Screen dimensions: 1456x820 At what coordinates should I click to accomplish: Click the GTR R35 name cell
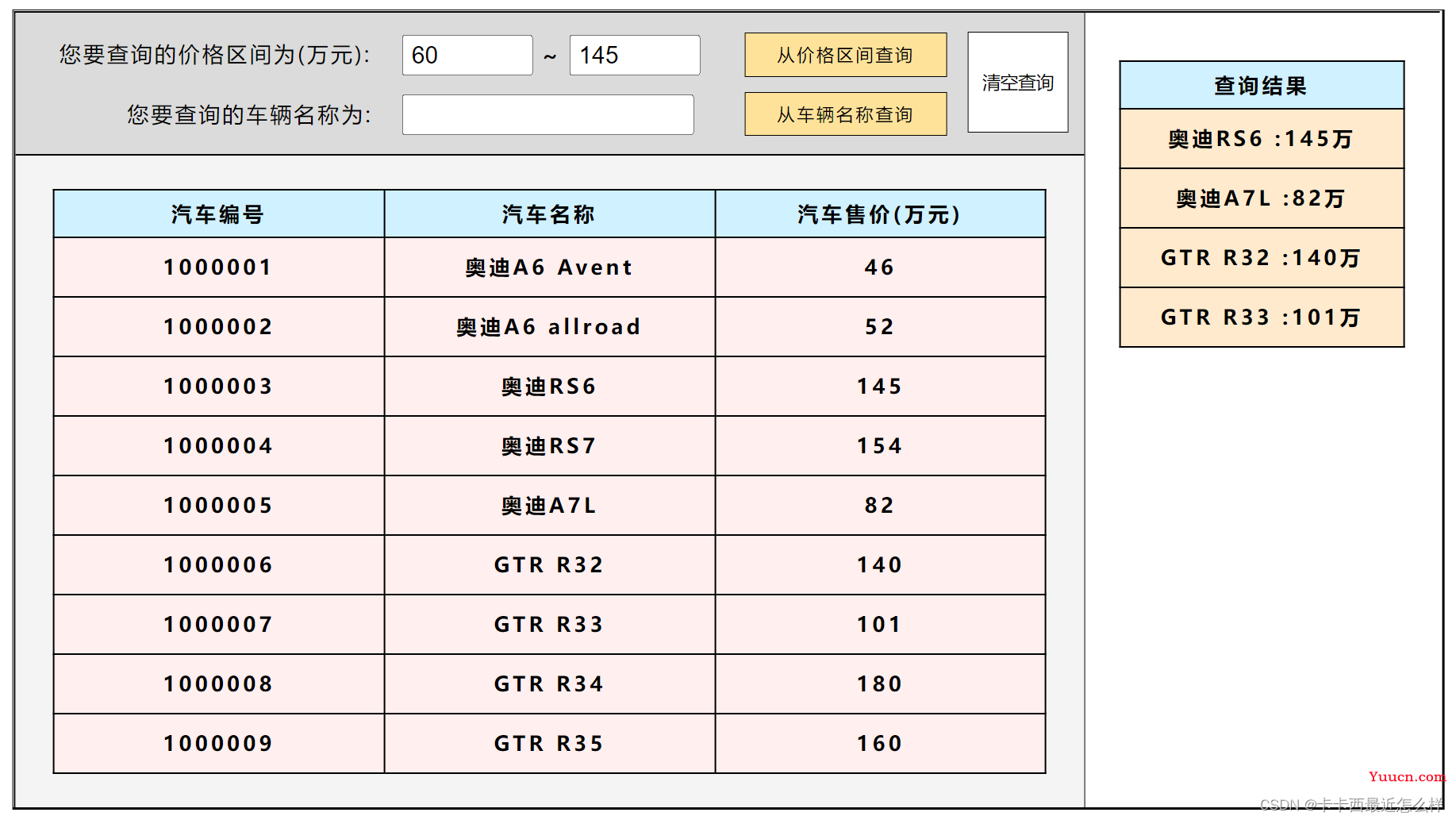550,744
